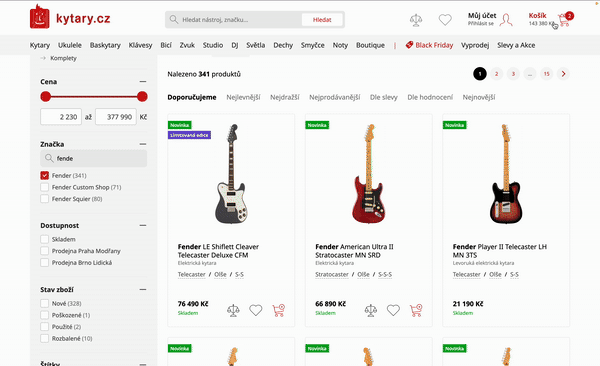Add American Ultra II Stratocaster to wishlist

pyautogui.click(x=393, y=310)
